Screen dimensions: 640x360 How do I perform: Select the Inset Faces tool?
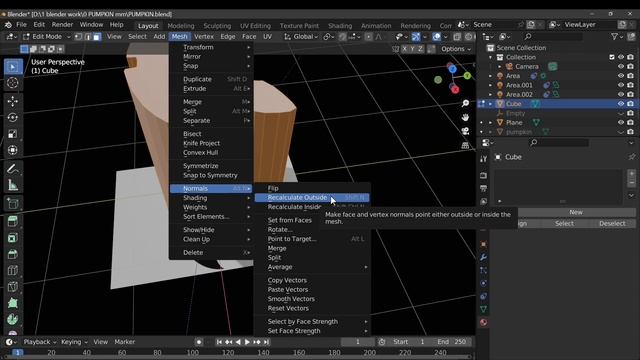pos(13,238)
